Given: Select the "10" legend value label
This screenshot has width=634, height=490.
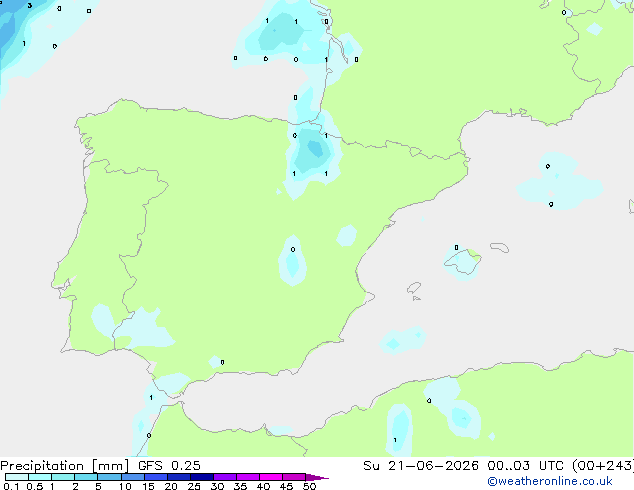Looking at the screenshot, I should point(125,486).
